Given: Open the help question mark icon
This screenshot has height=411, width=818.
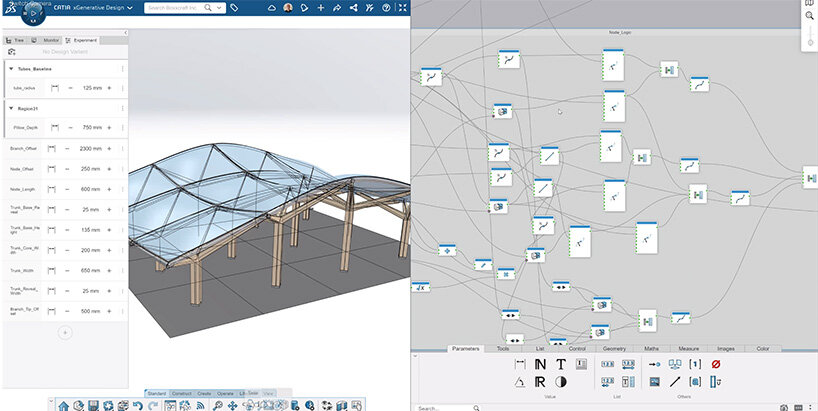Looking at the screenshot, I should pos(385,7).
